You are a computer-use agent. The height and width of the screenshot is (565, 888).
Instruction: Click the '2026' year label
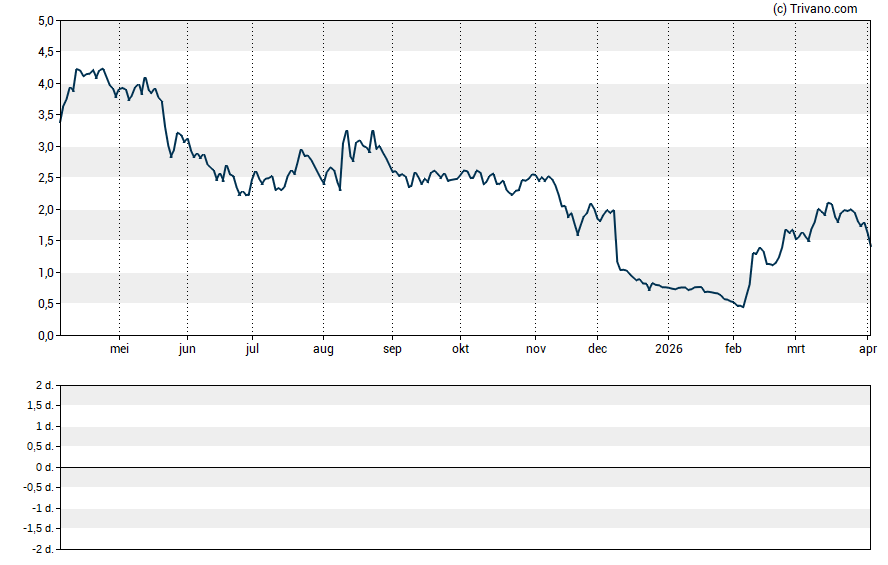point(668,349)
